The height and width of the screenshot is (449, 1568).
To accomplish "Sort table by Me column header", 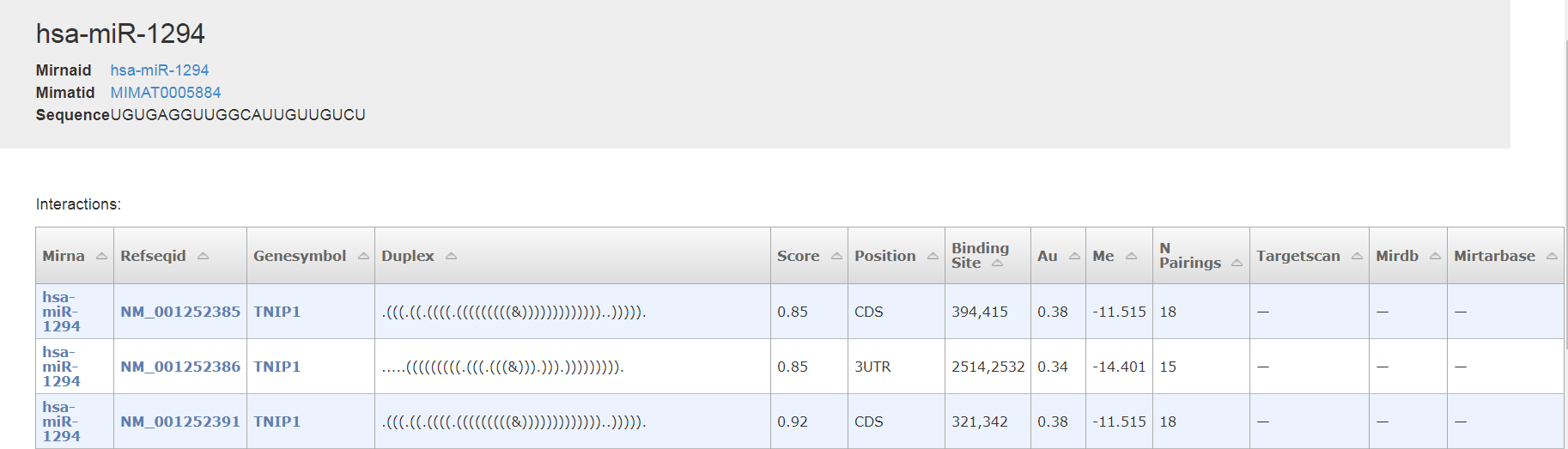I will click(1103, 256).
